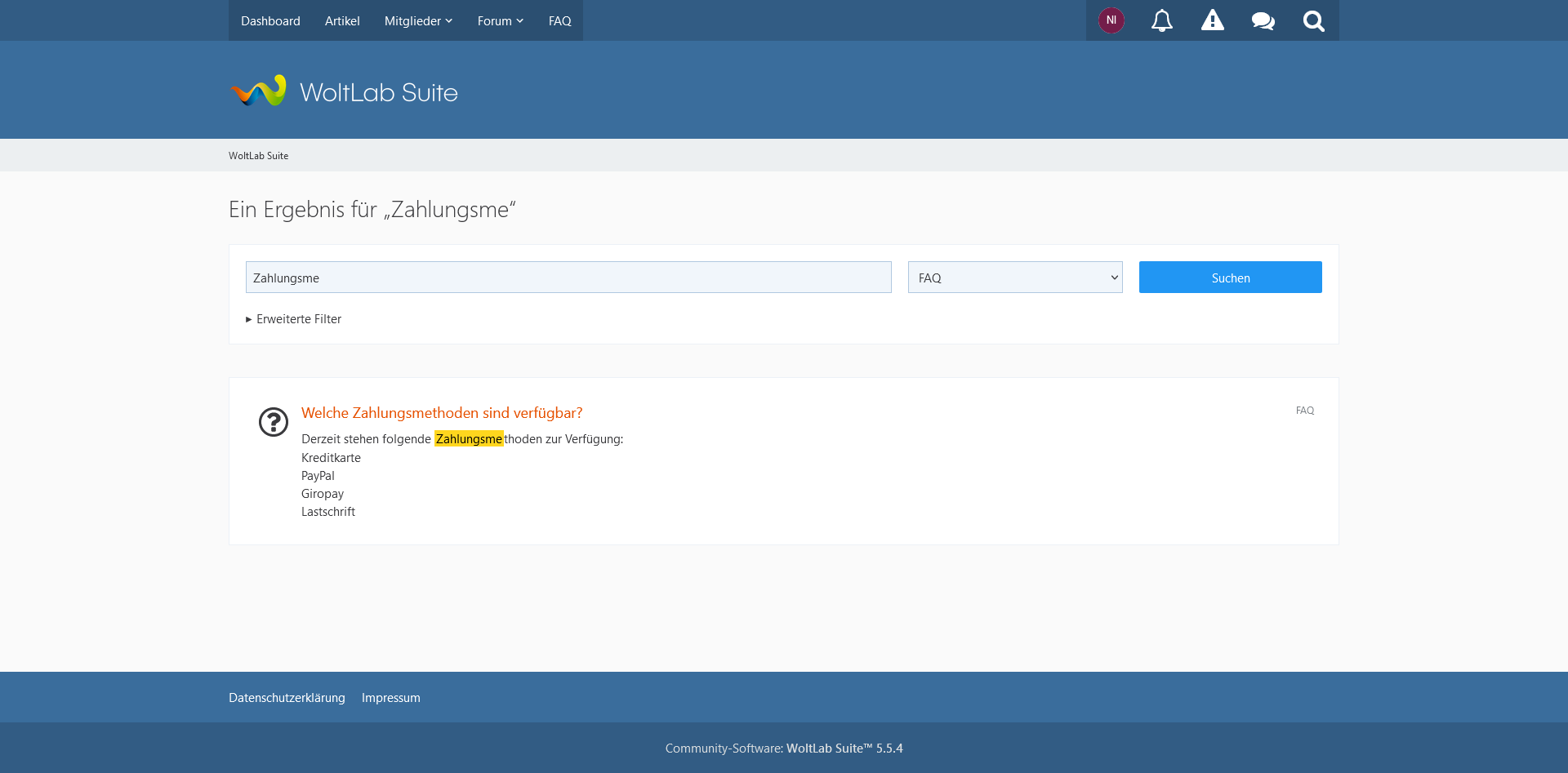Image resolution: width=1568 pixels, height=773 pixels.
Task: Open the Artikel menu item
Action: coord(342,21)
